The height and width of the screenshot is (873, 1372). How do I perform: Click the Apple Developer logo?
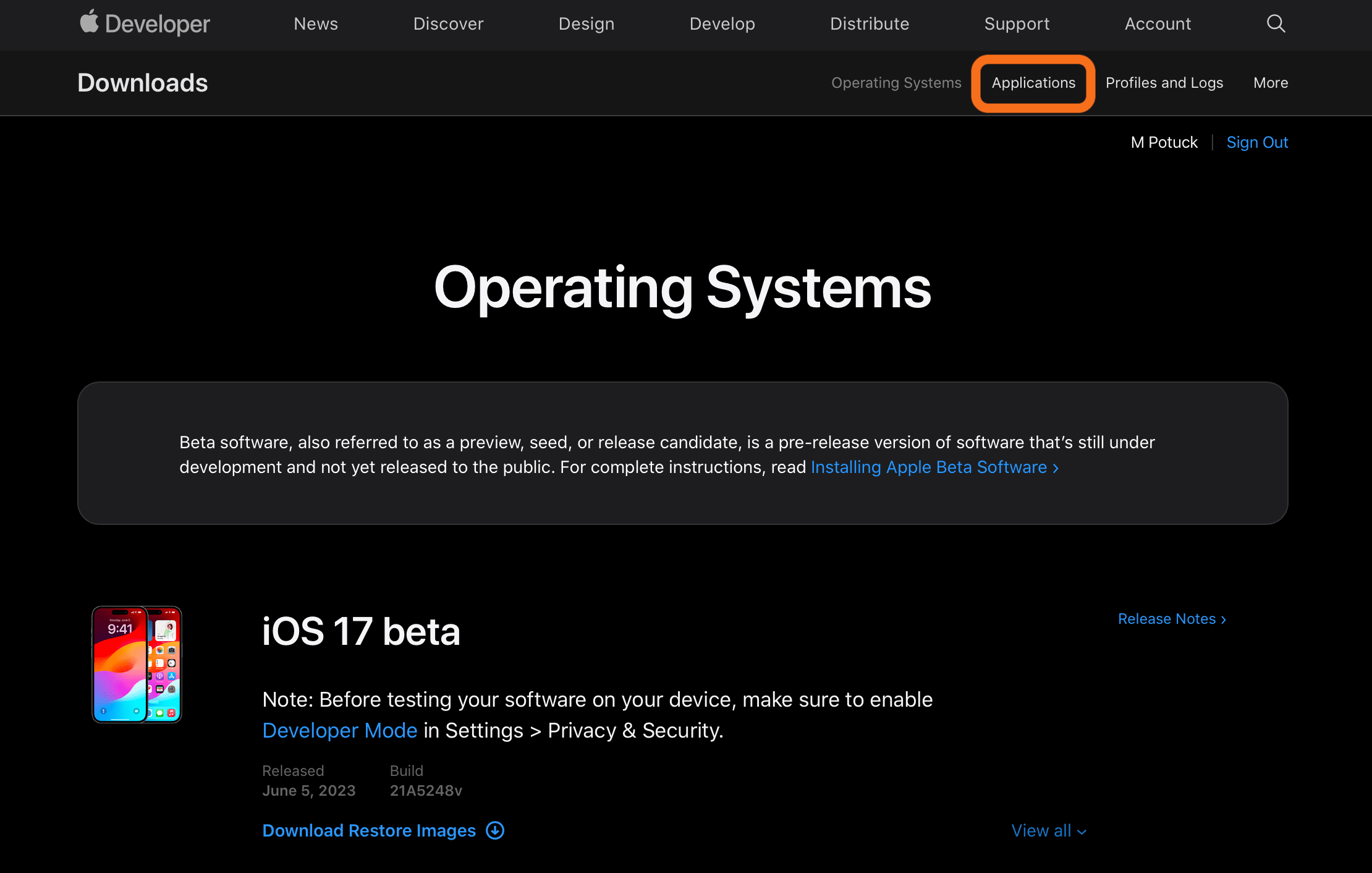(x=145, y=23)
